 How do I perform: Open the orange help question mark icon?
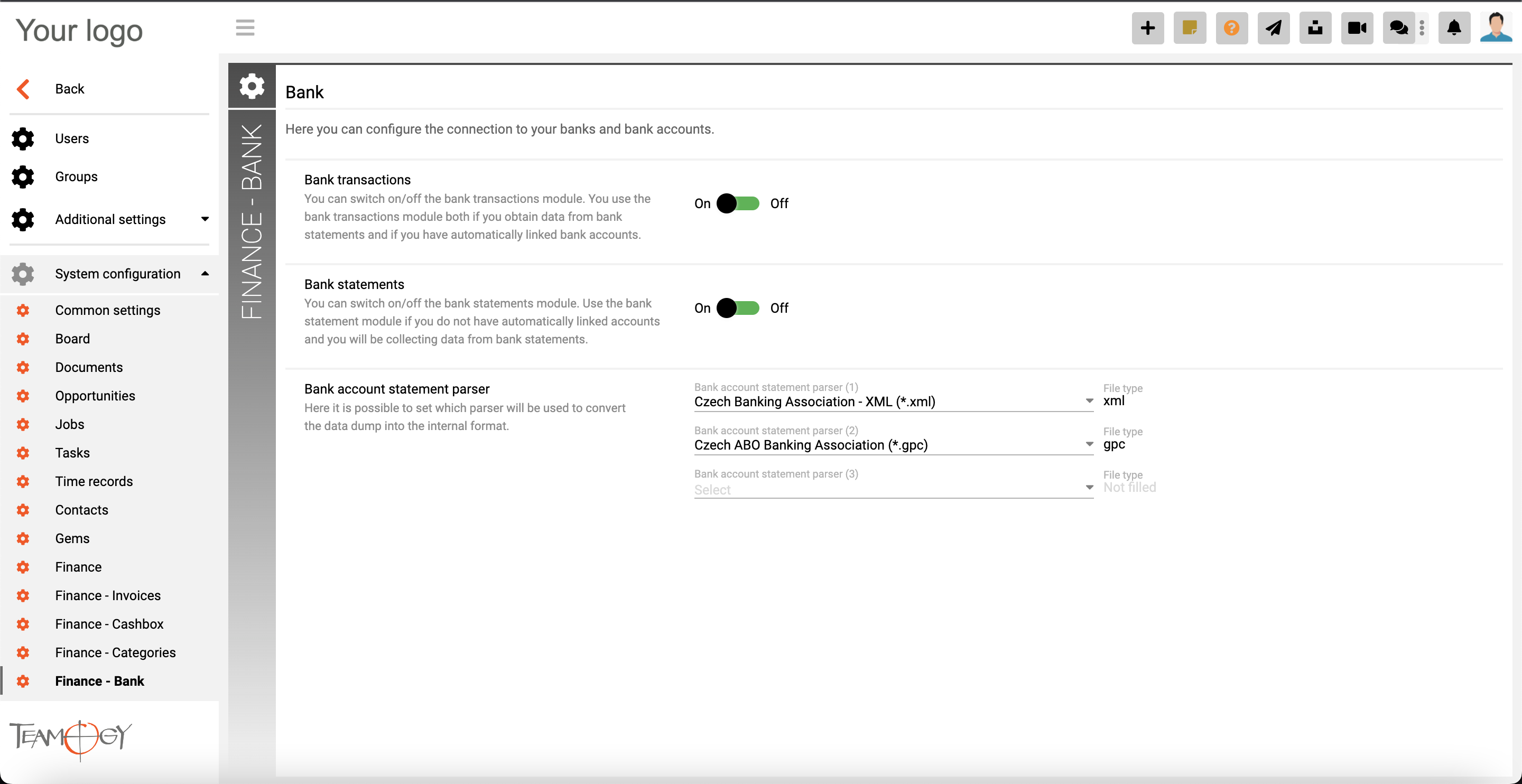coord(1231,28)
